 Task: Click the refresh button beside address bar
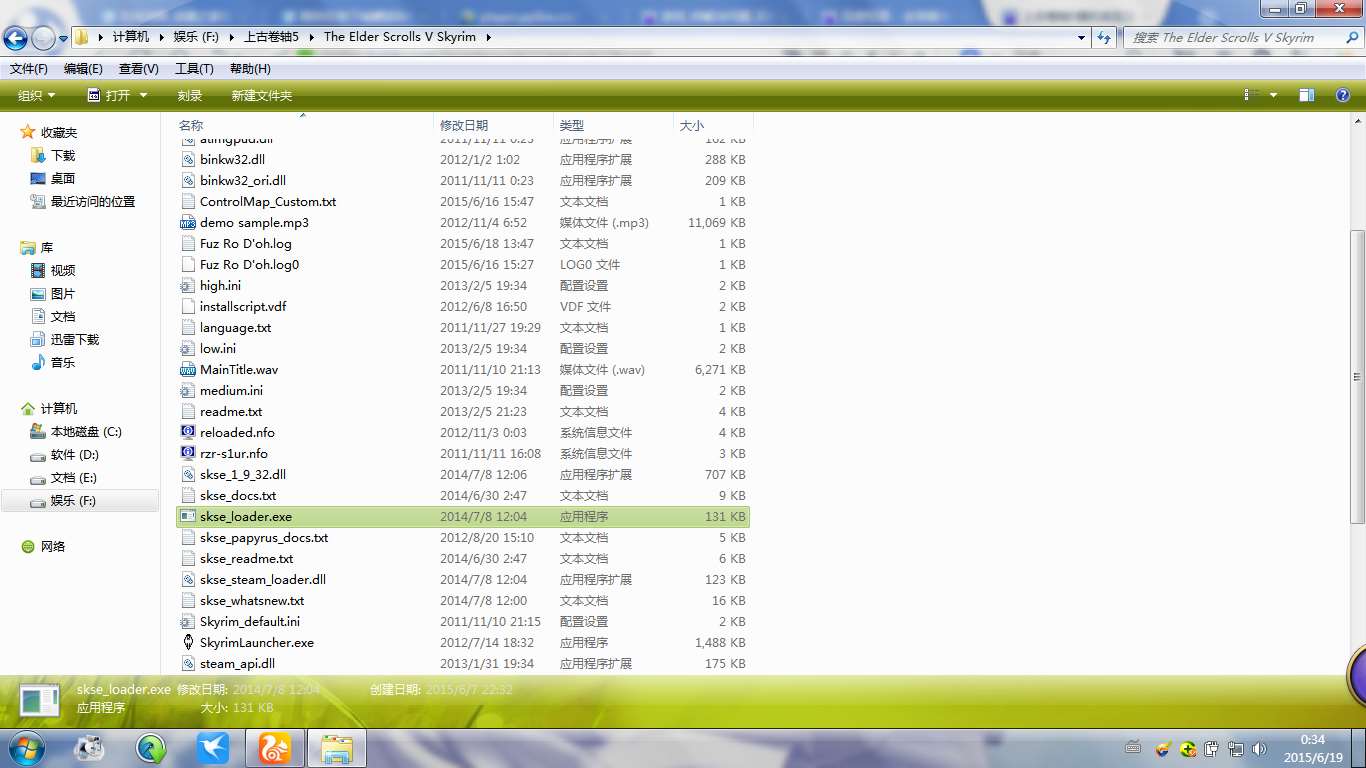point(1104,37)
